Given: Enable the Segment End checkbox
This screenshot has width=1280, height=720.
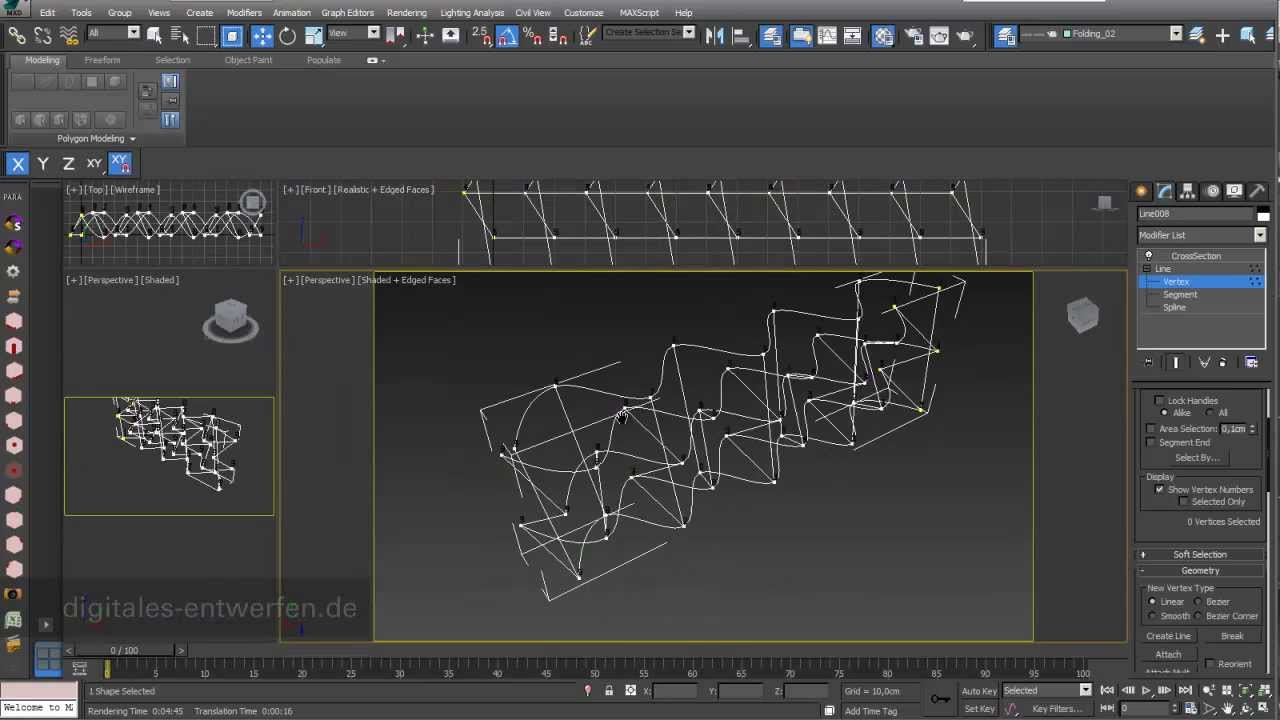Looking at the screenshot, I should (x=1151, y=442).
